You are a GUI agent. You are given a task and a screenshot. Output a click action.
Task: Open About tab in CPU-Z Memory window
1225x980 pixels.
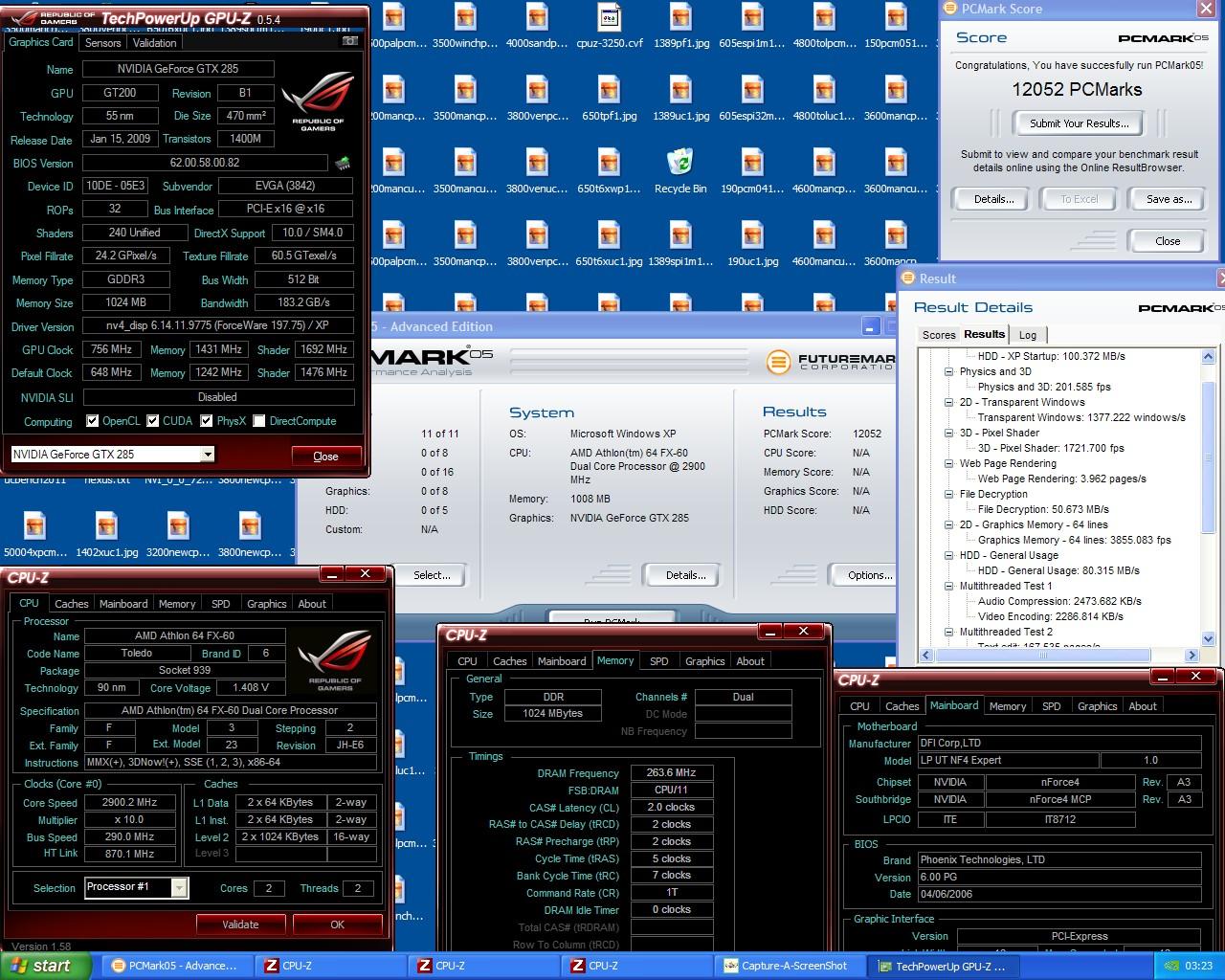point(750,661)
